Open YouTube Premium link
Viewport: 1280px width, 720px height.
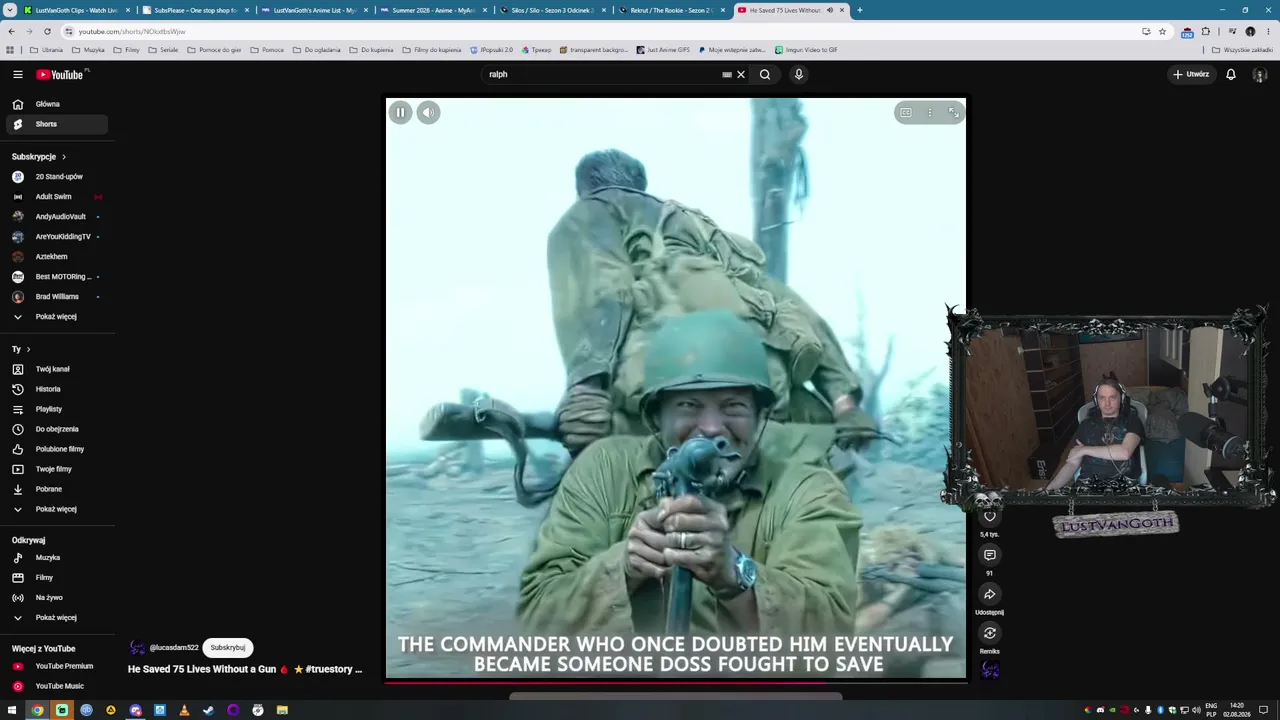tap(56, 666)
